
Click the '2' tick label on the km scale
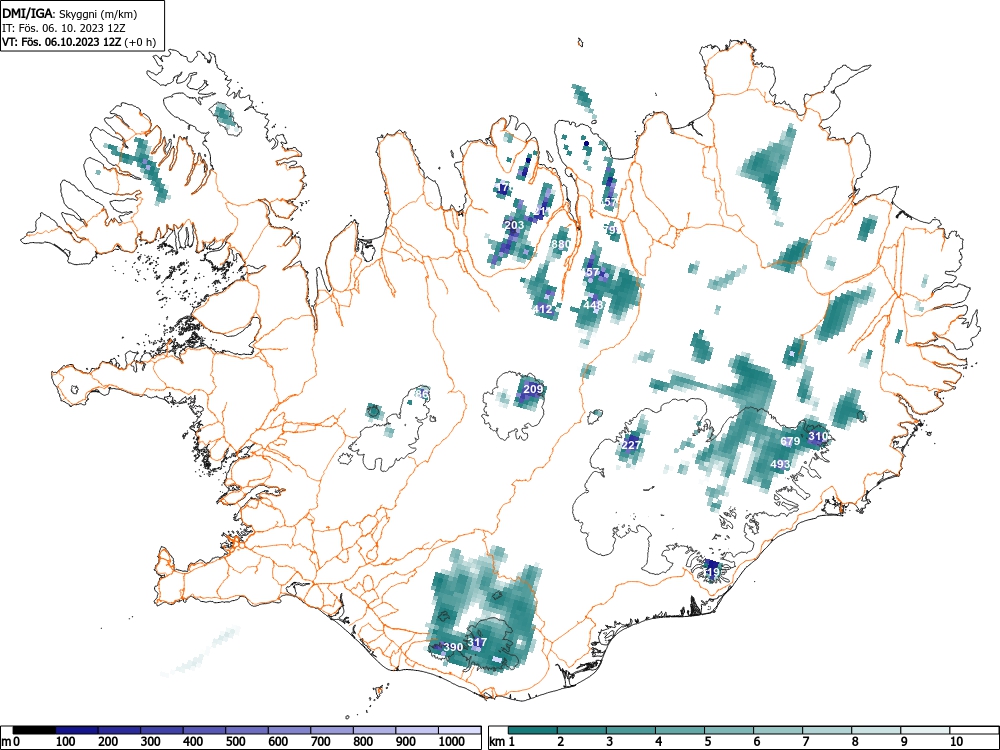click(560, 742)
